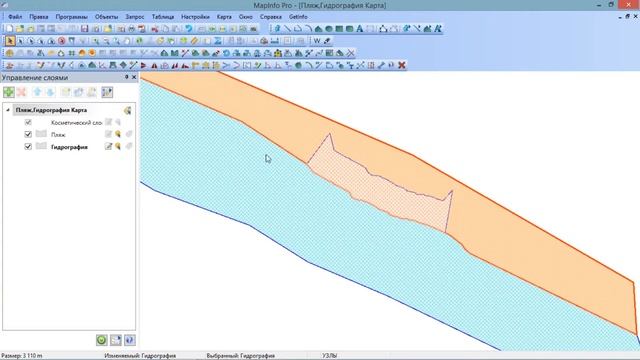Image resolution: width=640 pixels, height=360 pixels.
Task: Click the red Remove Layer X button
Action: [x=21, y=92]
